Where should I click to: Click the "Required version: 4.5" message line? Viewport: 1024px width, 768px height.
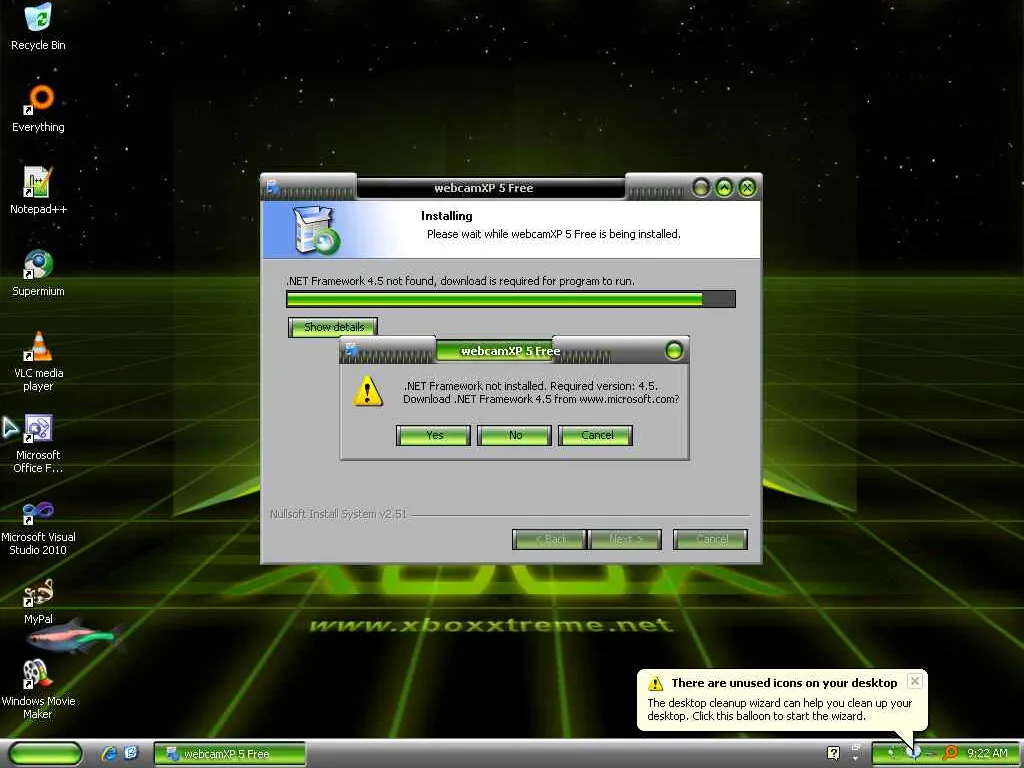point(530,386)
